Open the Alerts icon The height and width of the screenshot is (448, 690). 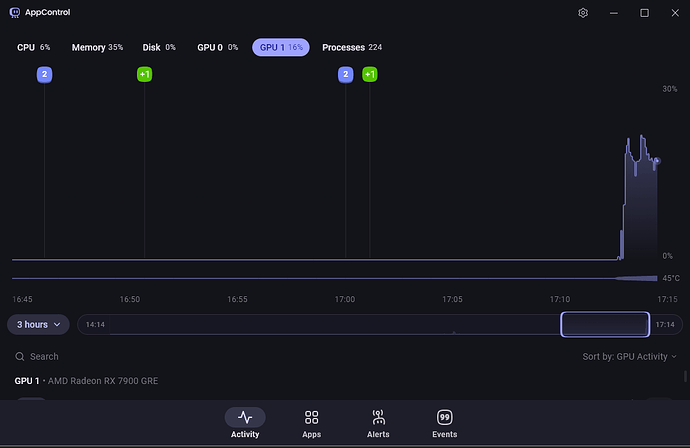378,417
